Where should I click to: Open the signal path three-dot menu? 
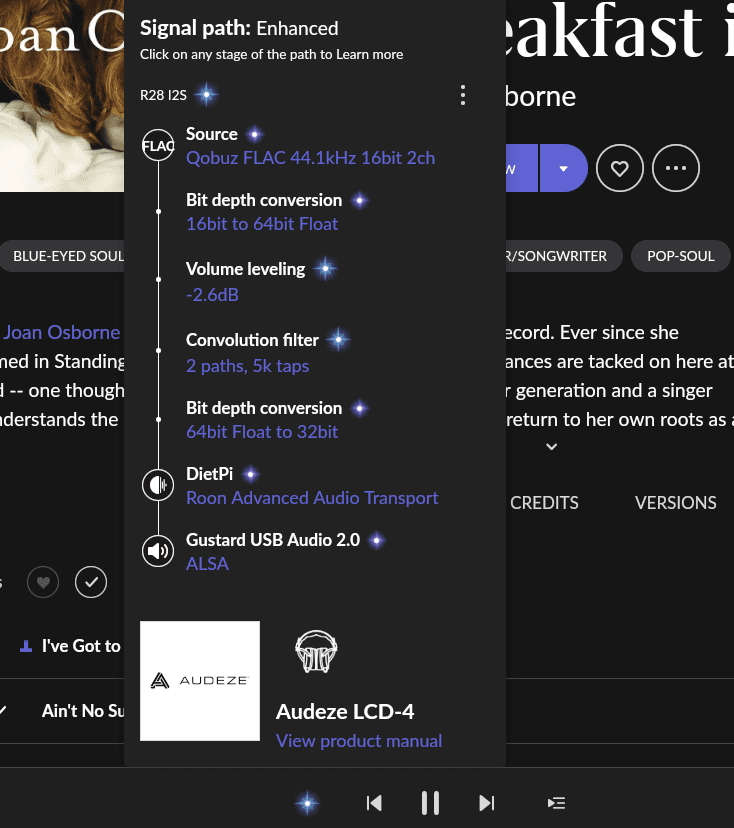coord(463,95)
